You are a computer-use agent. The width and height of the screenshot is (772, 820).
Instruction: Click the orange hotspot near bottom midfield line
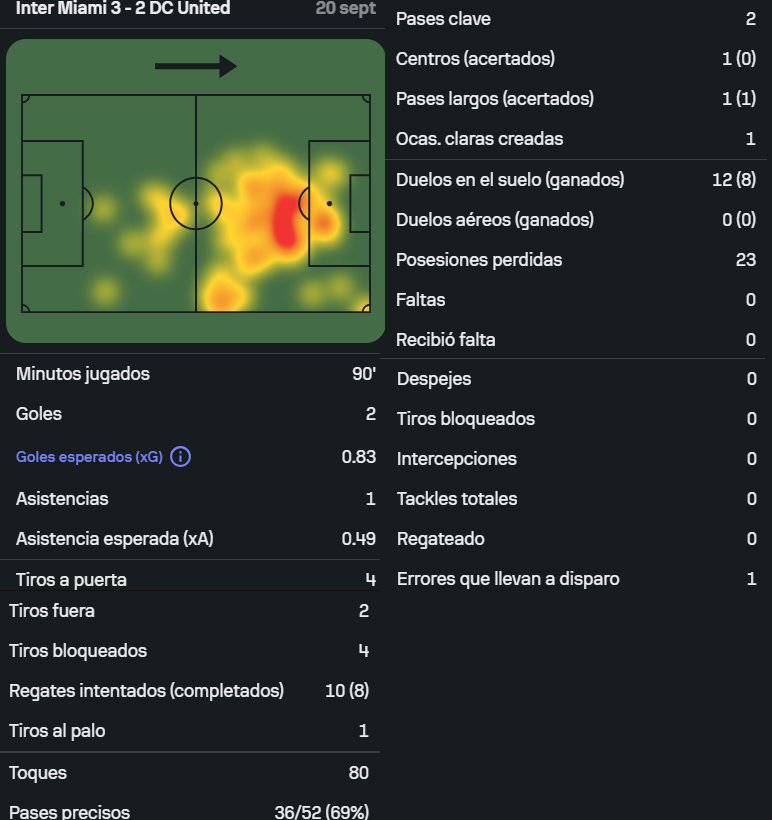click(x=223, y=296)
